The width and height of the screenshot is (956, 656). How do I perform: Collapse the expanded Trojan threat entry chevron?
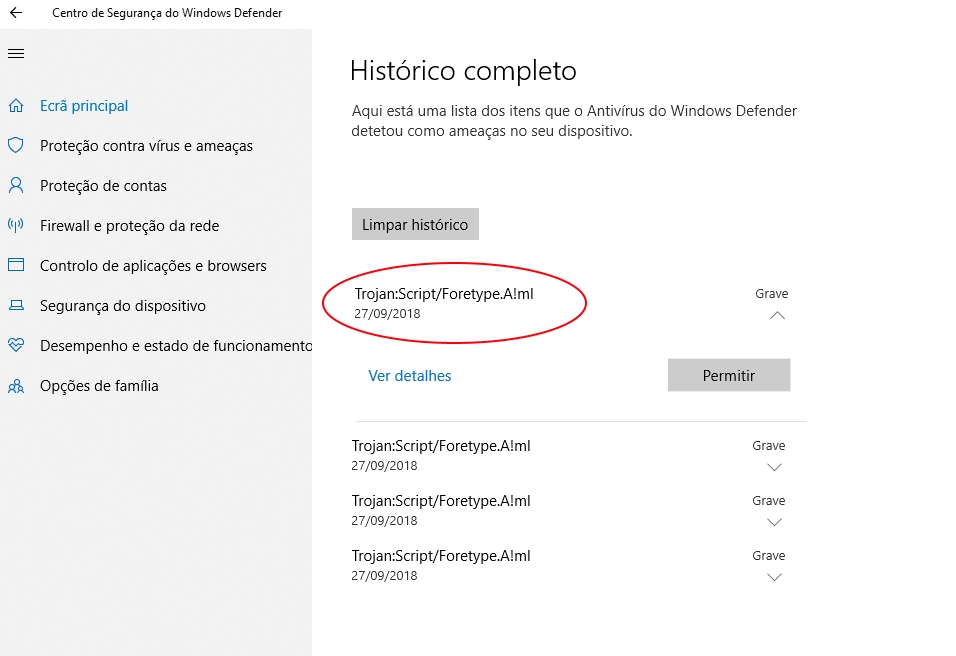(777, 315)
